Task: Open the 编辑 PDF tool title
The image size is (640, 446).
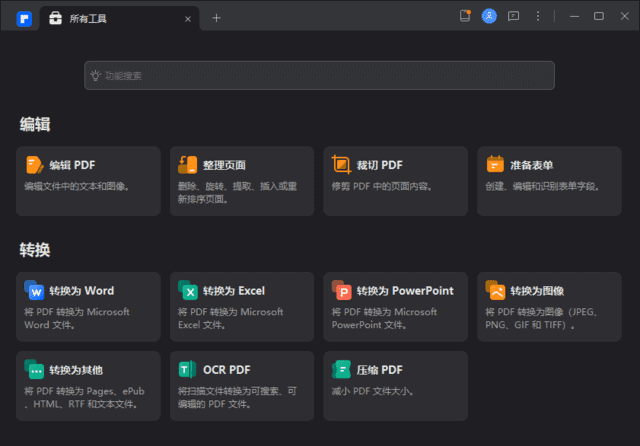Action: pyautogui.click(x=72, y=165)
